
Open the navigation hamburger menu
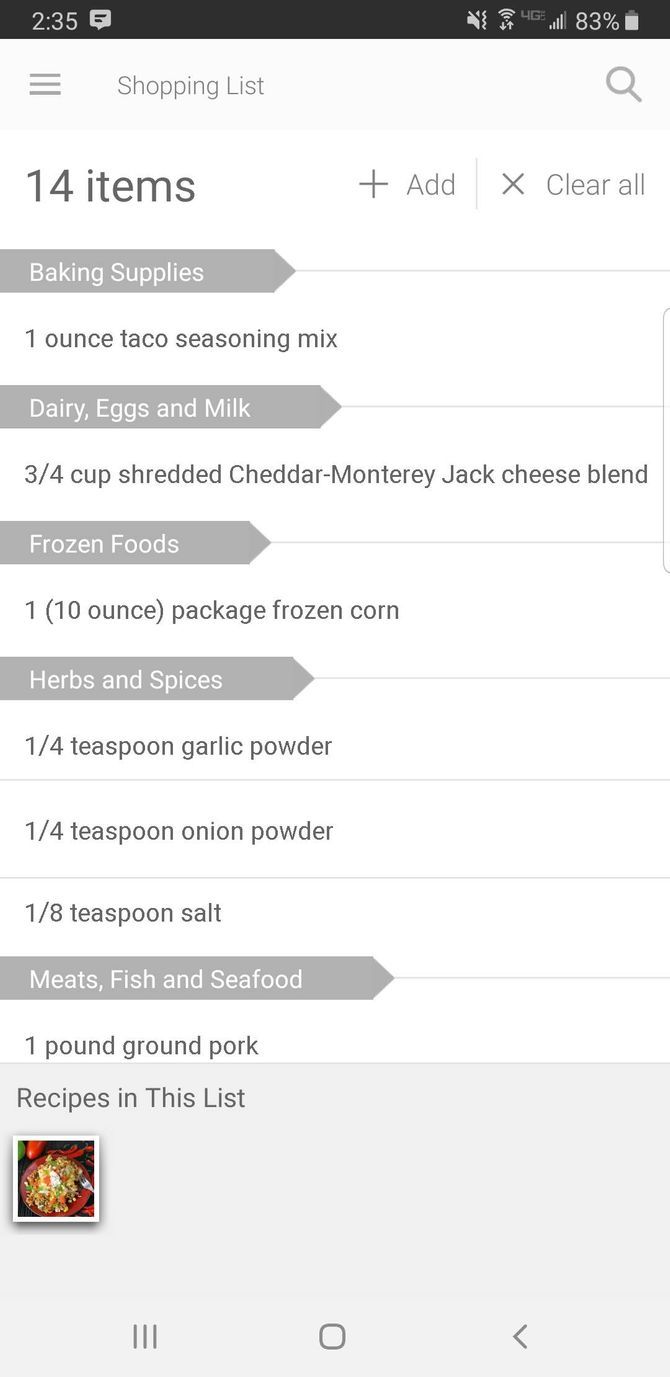tap(44, 85)
